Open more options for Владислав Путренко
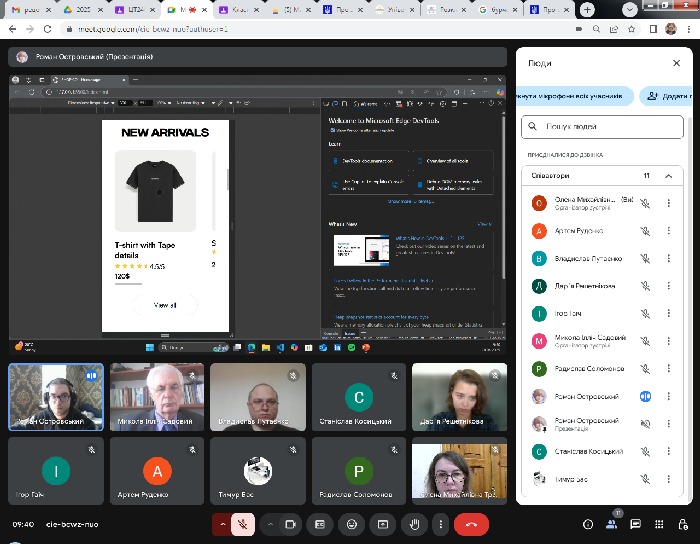The height and width of the screenshot is (544, 700). click(x=669, y=258)
